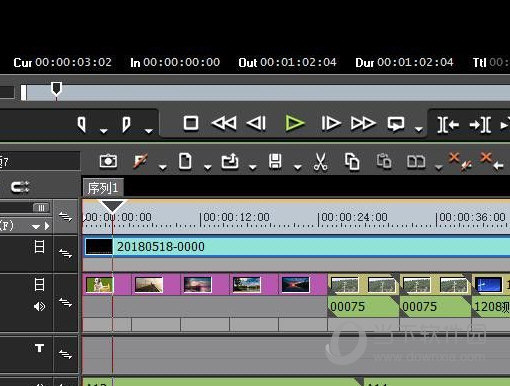
Task: Click the timeline scale right arrow
Action: click(x=47, y=226)
